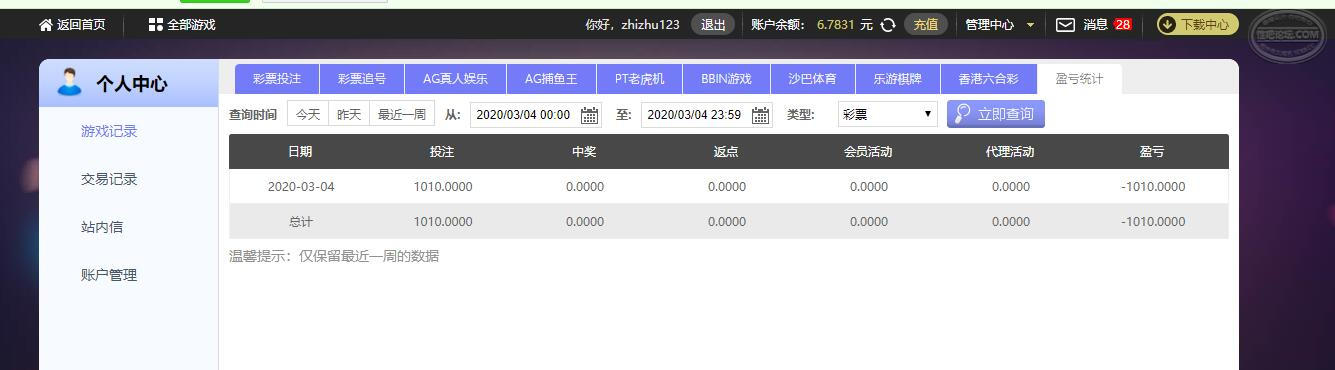Select the 今天 quick time filter
Screen dimensions: 1335x370
tap(308, 114)
